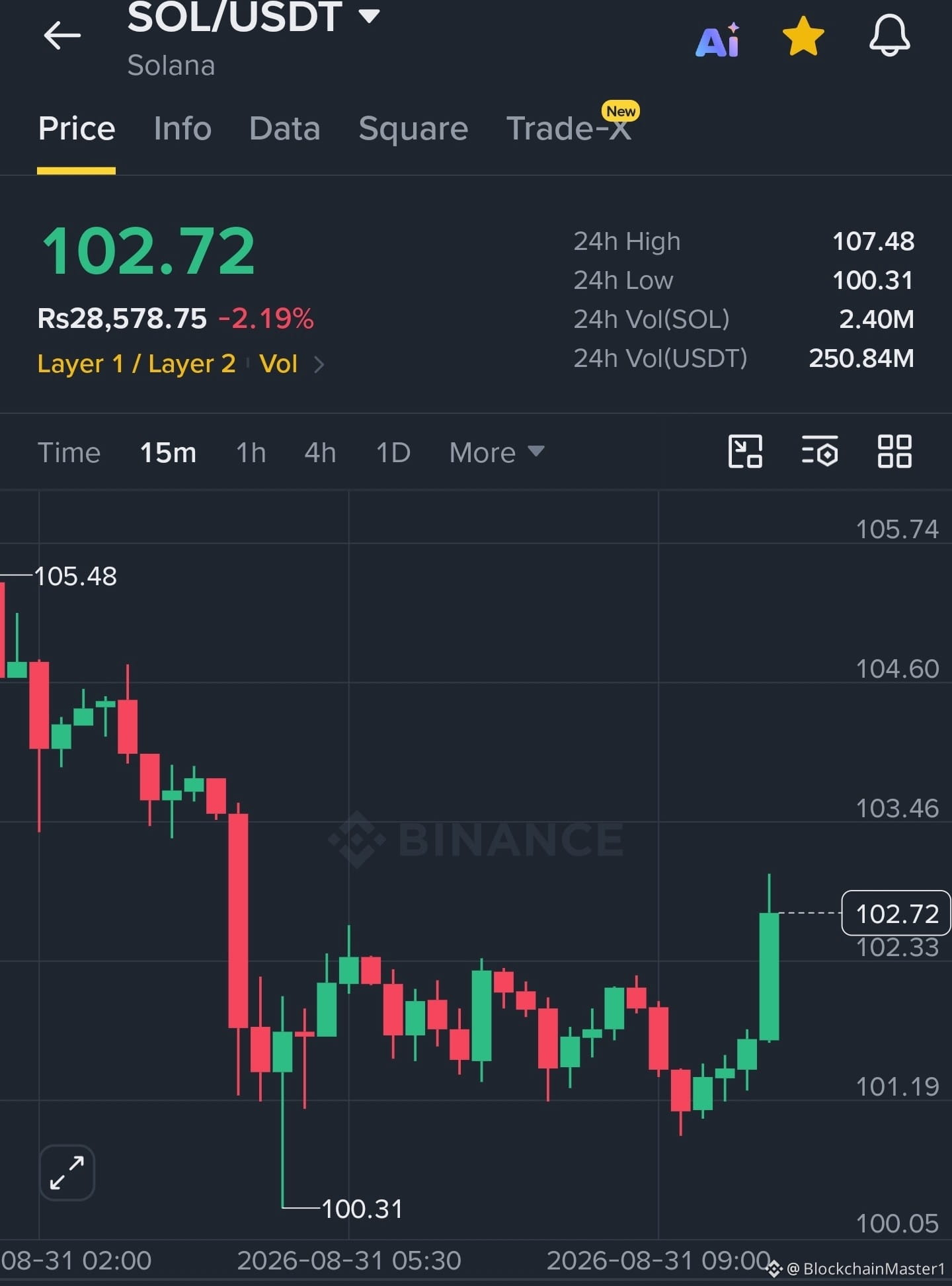952x1286 pixels.
Task: Tap the large 102.72 last price
Action: [x=148, y=251]
